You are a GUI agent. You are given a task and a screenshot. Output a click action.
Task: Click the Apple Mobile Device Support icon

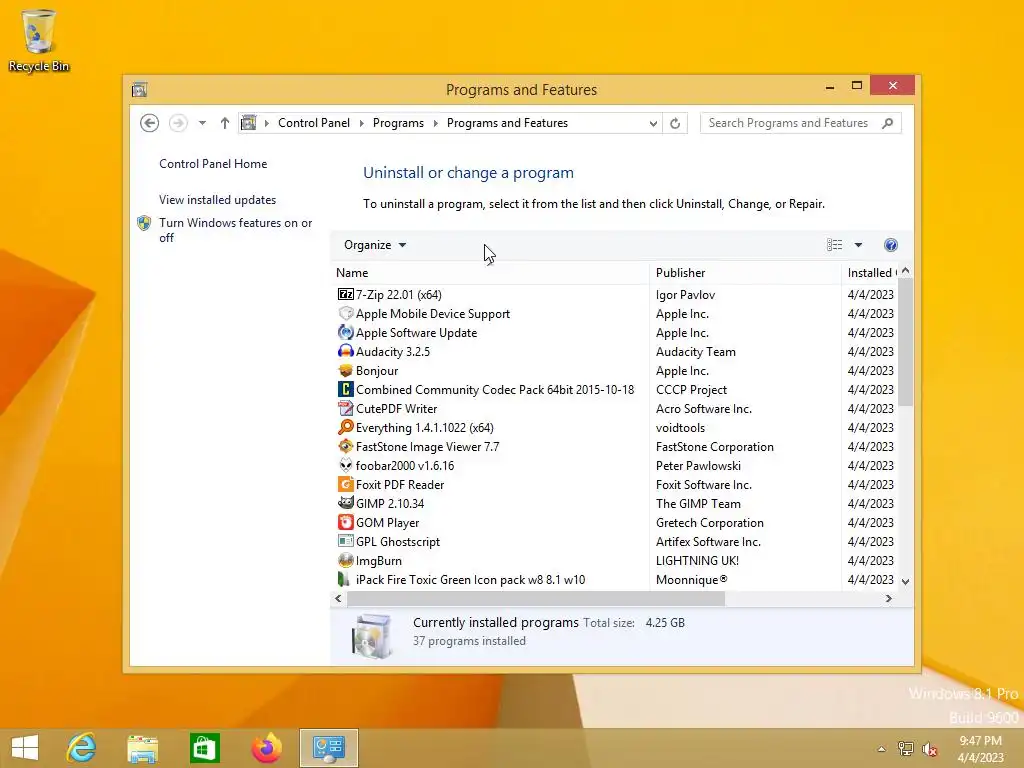click(345, 313)
